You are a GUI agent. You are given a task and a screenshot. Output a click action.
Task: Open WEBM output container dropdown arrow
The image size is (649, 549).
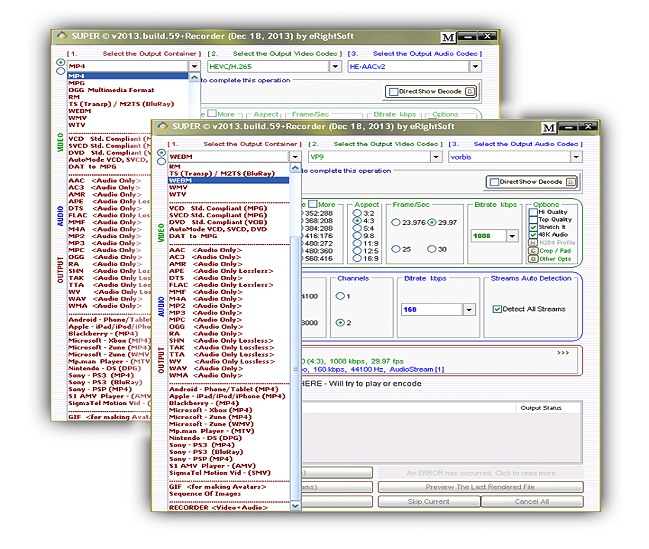pyautogui.click(x=295, y=157)
